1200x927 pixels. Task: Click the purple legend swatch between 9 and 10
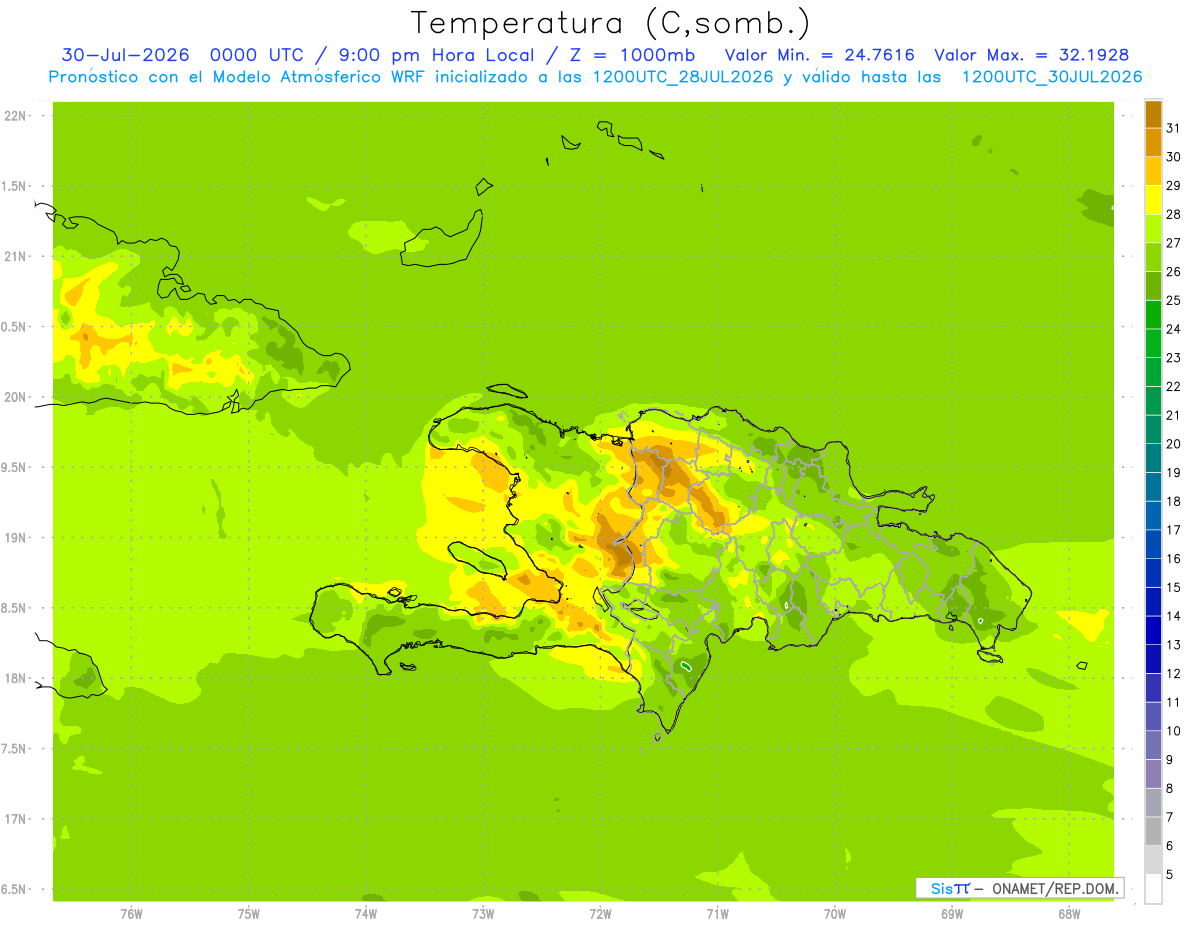pyautogui.click(x=1153, y=745)
